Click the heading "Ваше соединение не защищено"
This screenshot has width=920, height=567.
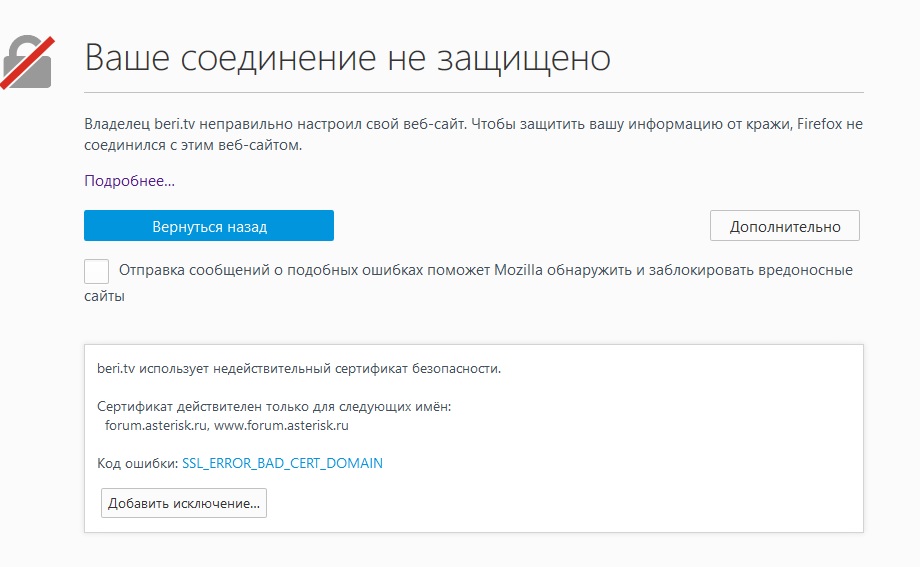point(347,58)
